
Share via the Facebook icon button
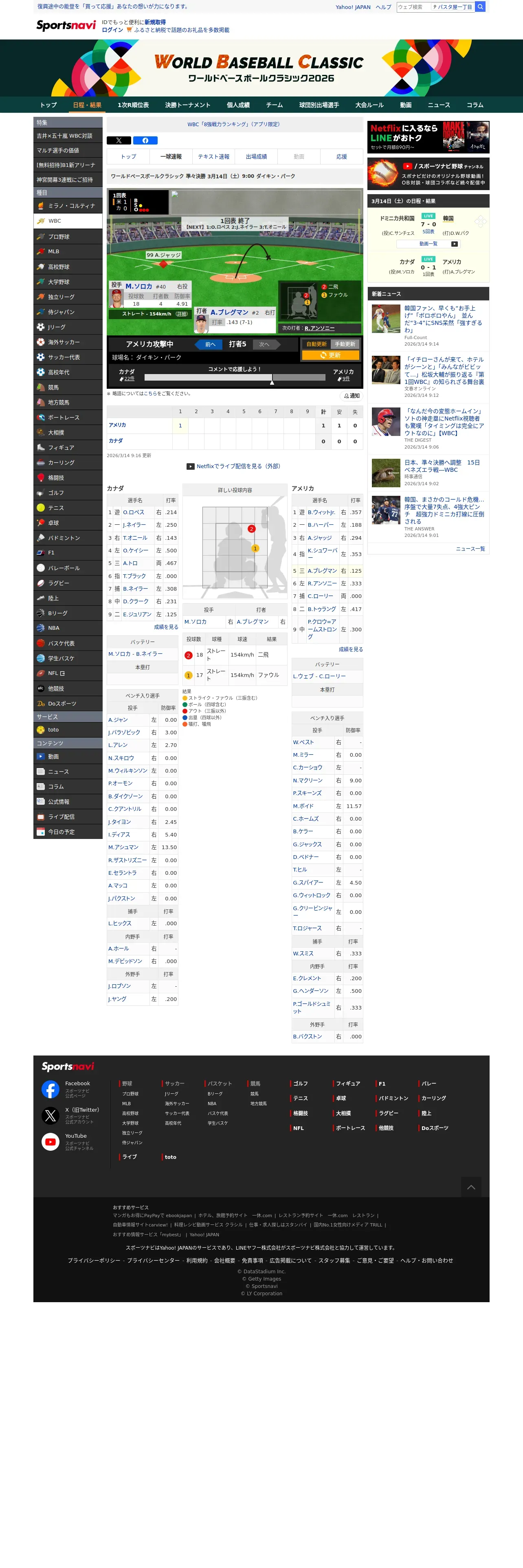pos(145,140)
